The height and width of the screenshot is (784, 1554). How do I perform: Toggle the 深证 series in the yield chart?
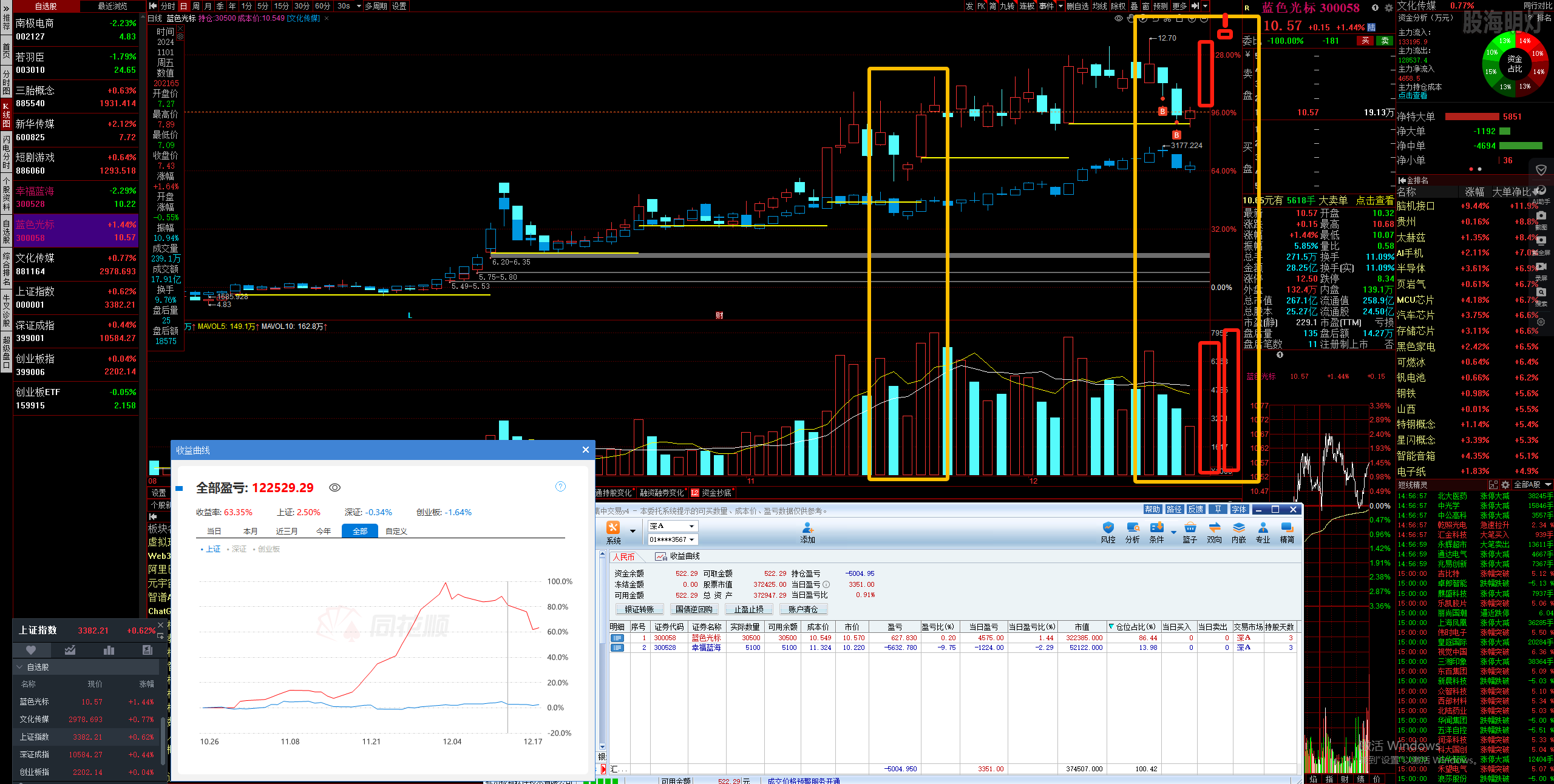(x=237, y=549)
